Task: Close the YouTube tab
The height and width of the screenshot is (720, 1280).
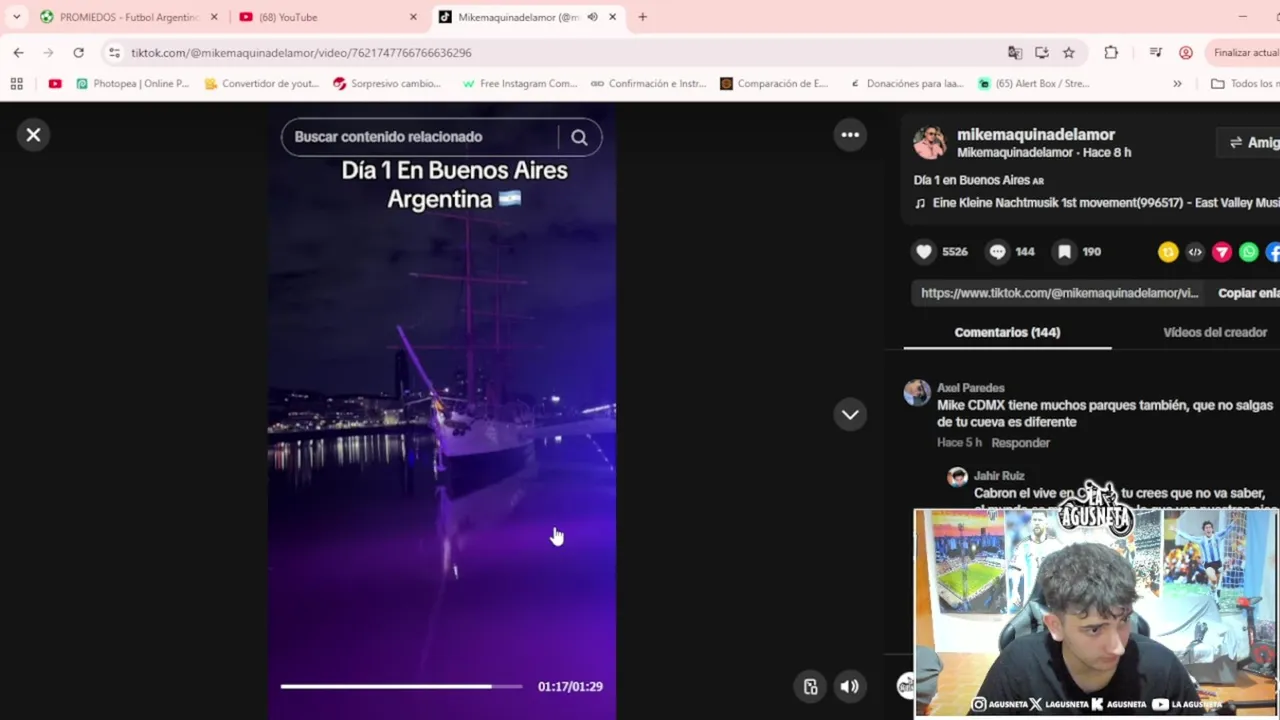Action: [413, 17]
